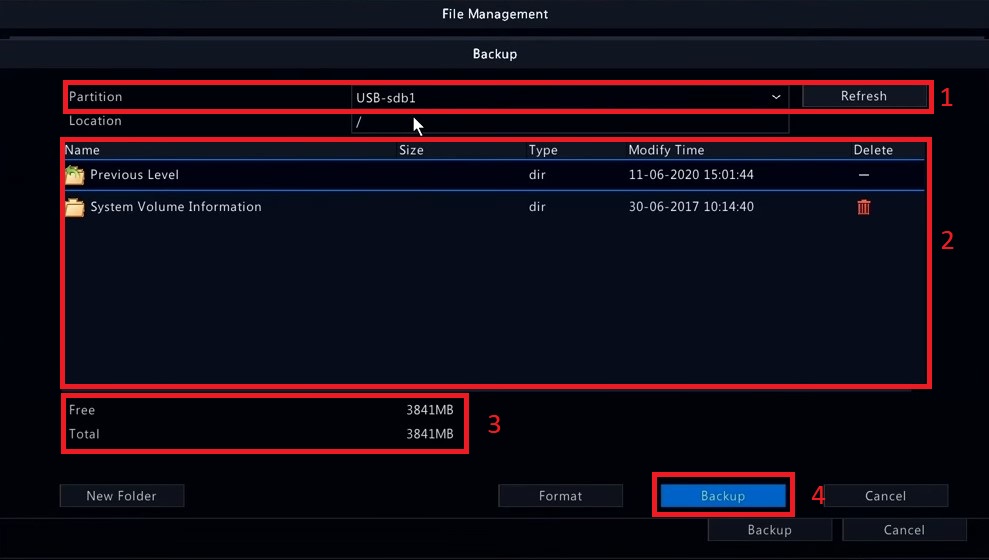Screen dimensions: 989x560
Task: Click the Location path input field
Action: tap(570, 122)
